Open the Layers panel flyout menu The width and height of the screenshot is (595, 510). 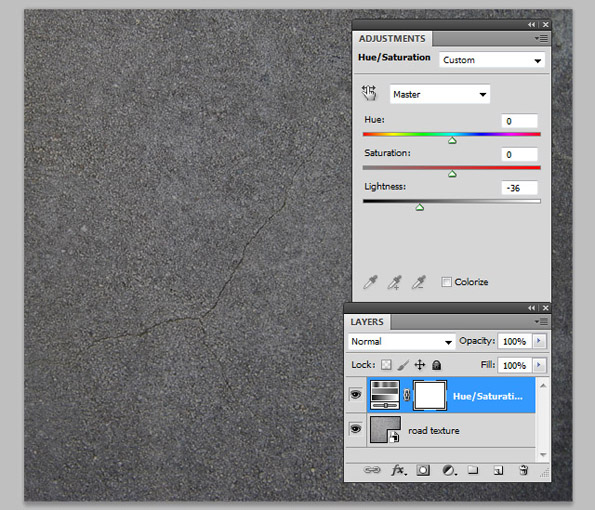point(541,322)
